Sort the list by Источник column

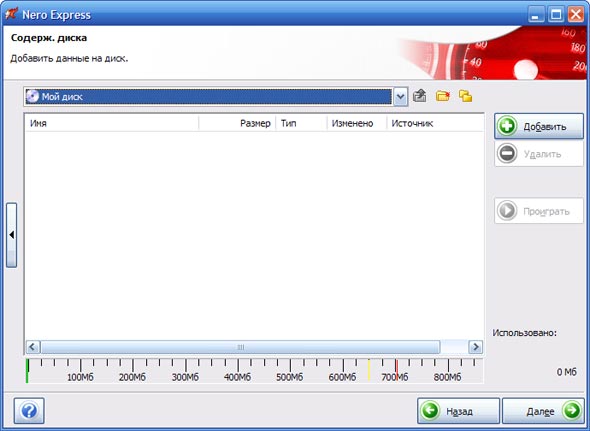point(435,123)
